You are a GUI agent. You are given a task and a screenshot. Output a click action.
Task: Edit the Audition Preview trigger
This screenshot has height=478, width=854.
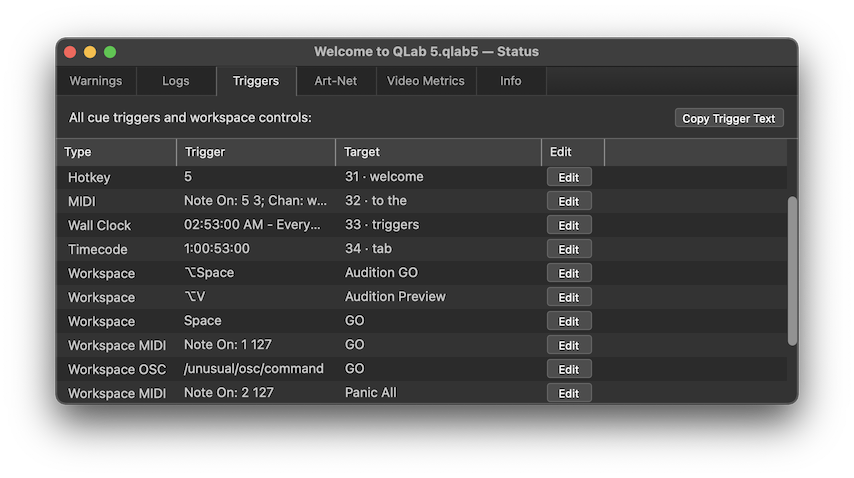569,297
